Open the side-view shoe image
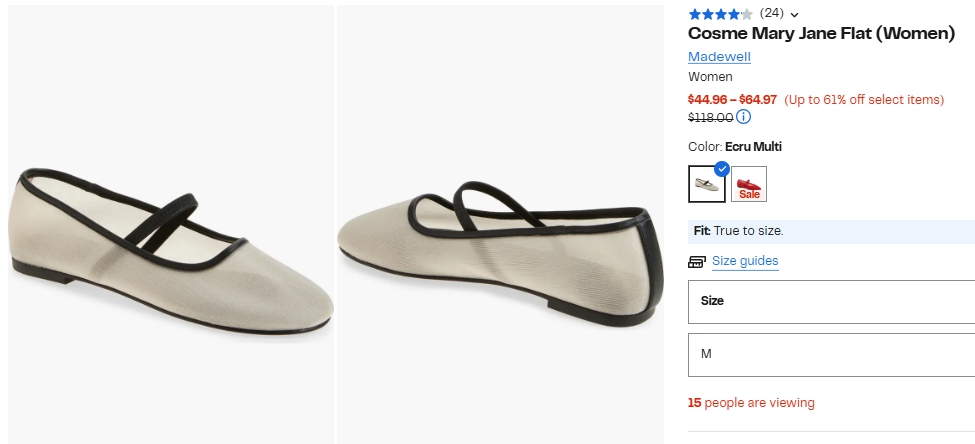This screenshot has width=975, height=444. (169, 224)
